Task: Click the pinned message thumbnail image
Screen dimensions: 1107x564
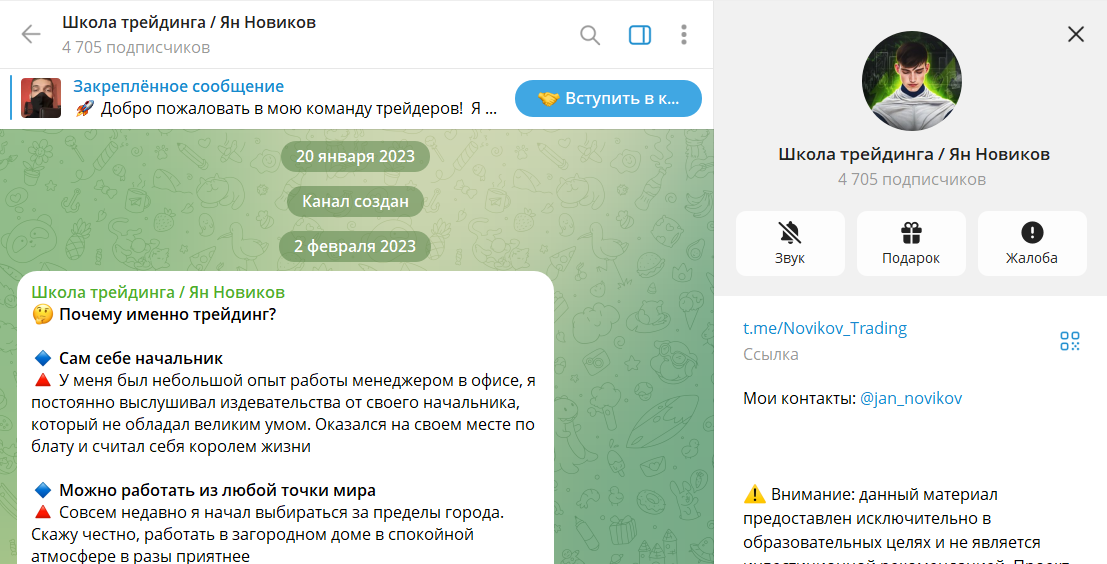Action: [41, 98]
